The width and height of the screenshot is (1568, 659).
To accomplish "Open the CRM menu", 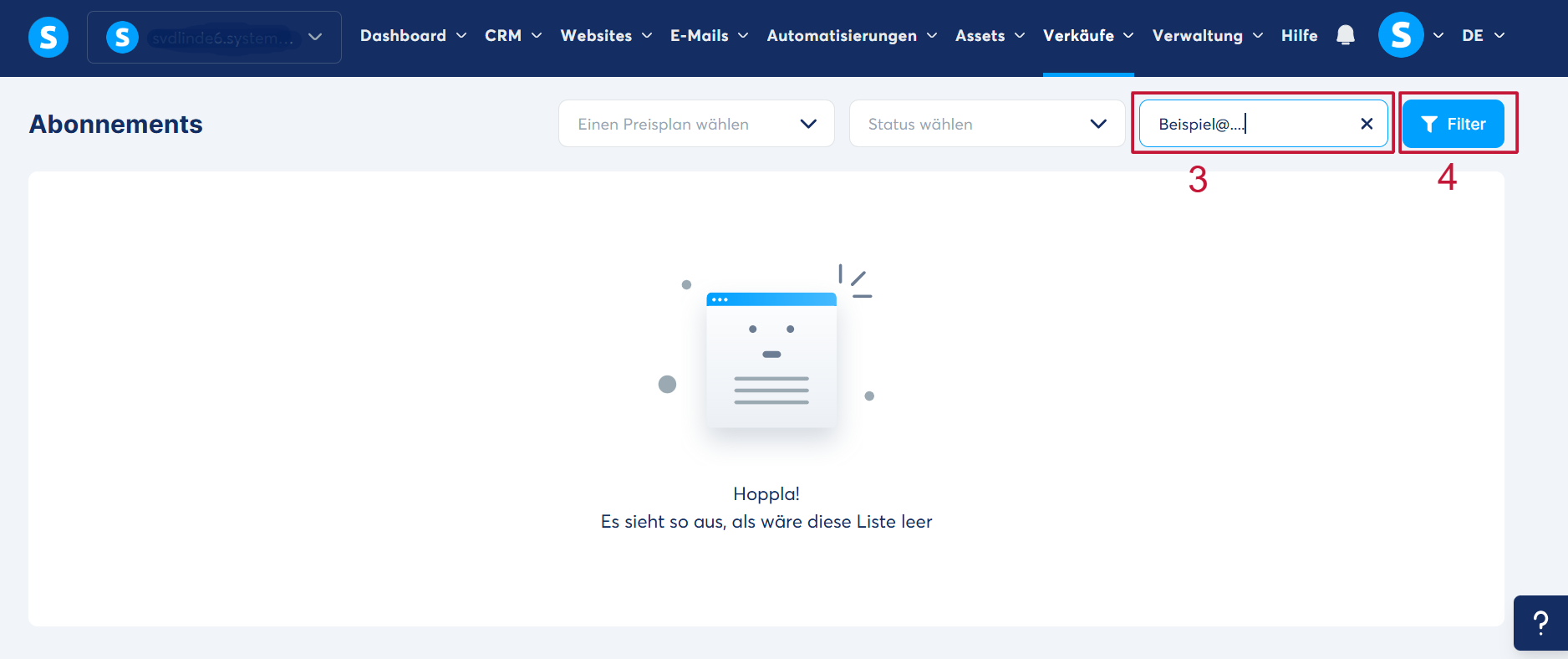I will click(513, 36).
